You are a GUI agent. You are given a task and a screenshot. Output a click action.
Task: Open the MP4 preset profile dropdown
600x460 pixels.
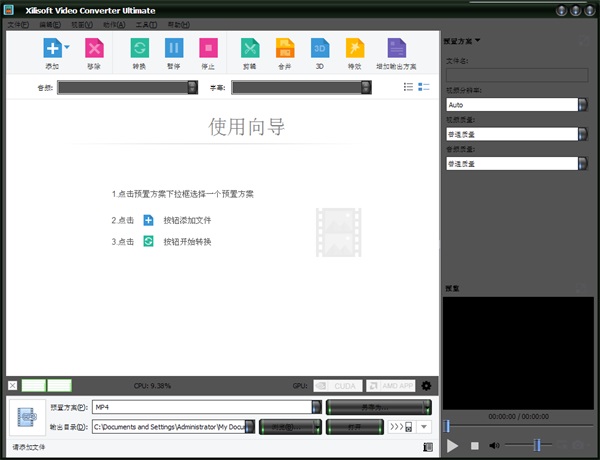(x=317, y=407)
